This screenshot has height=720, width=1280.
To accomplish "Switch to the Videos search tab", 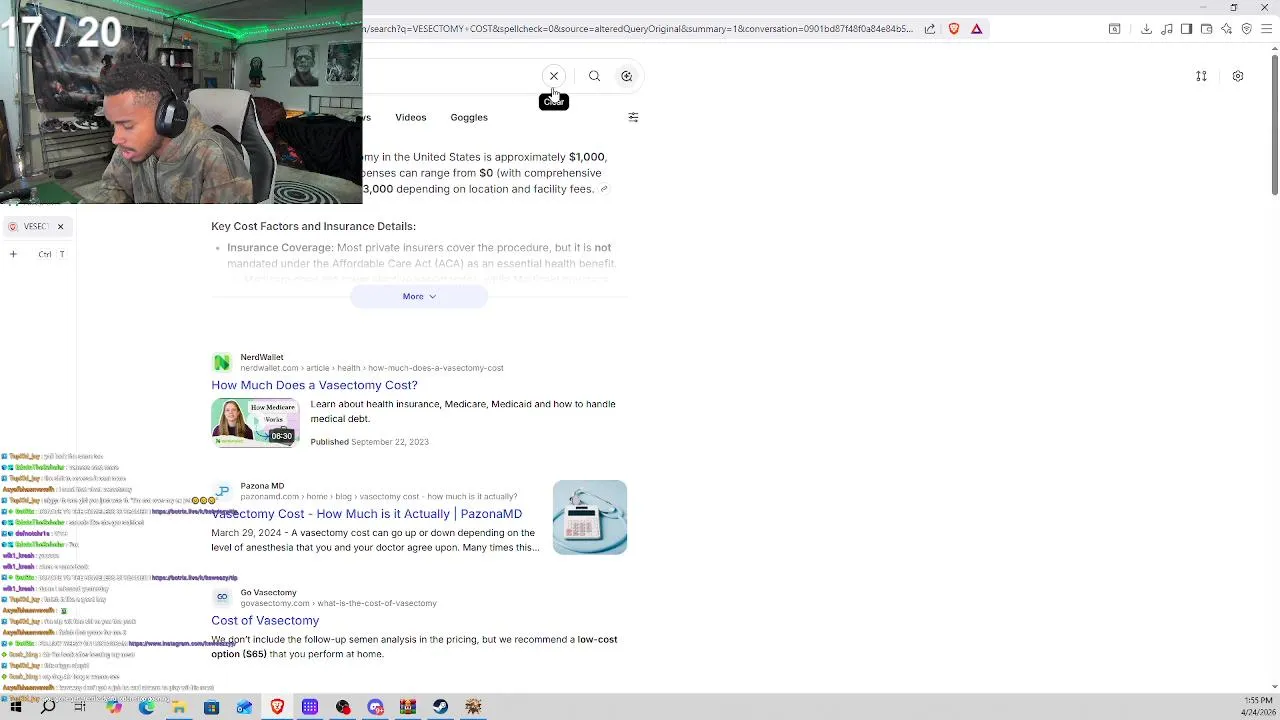I will [411, 117].
